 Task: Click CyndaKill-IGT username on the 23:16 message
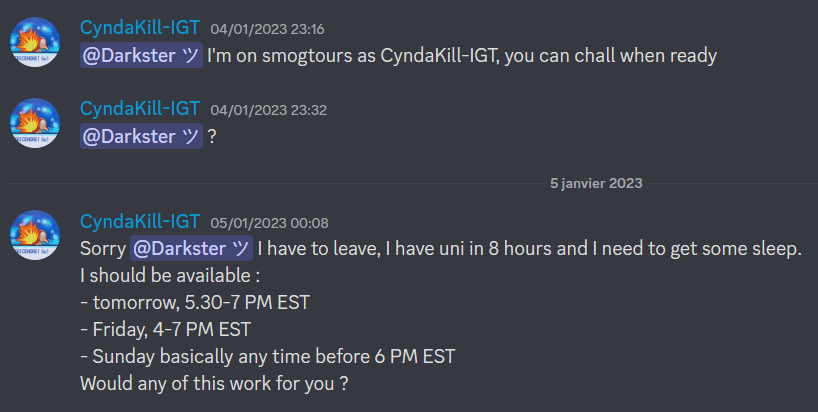(140, 28)
